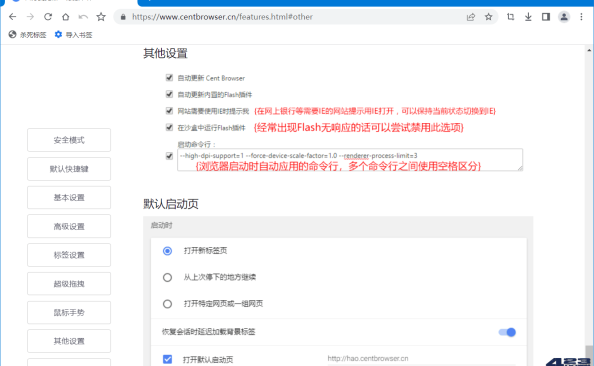Go back to the previous page
Image resolution: width=594 pixels, height=366 pixels.
[13, 17]
